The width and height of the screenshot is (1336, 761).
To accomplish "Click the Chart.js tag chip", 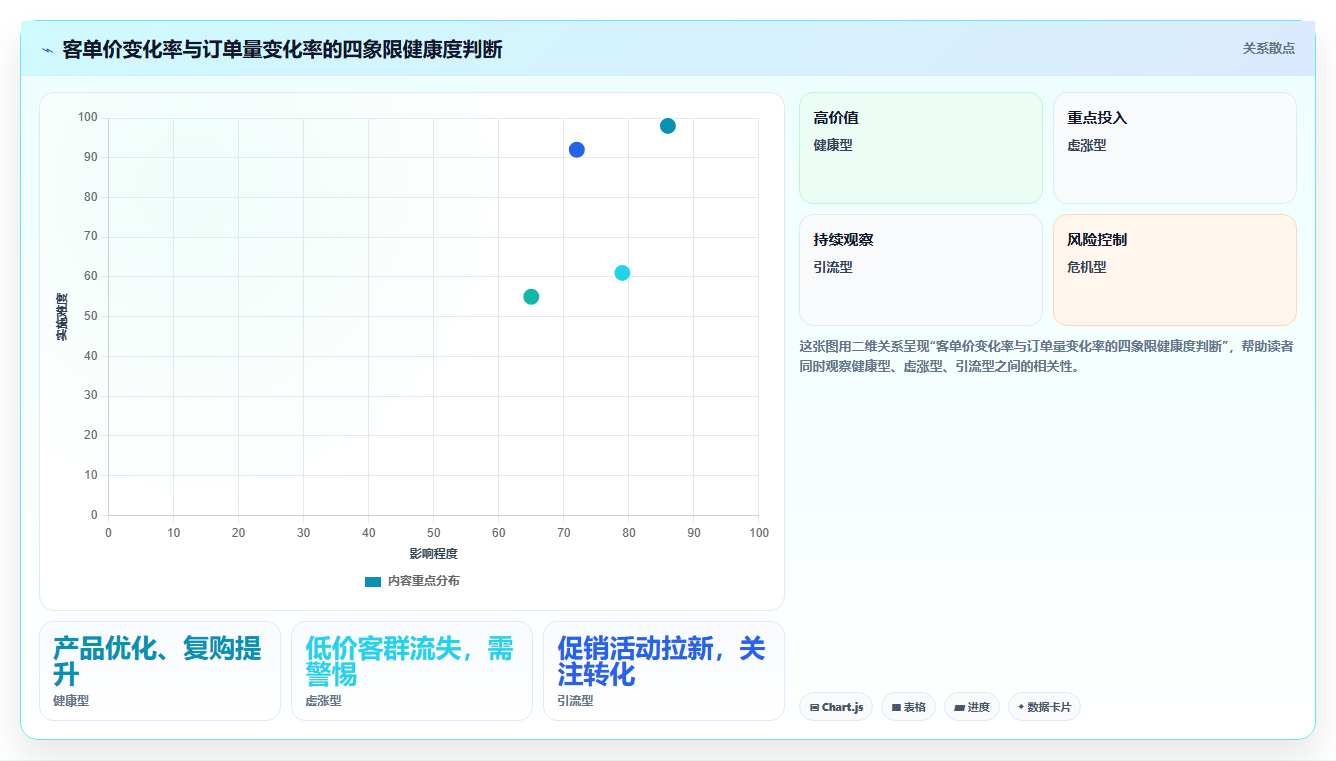I will [x=836, y=707].
